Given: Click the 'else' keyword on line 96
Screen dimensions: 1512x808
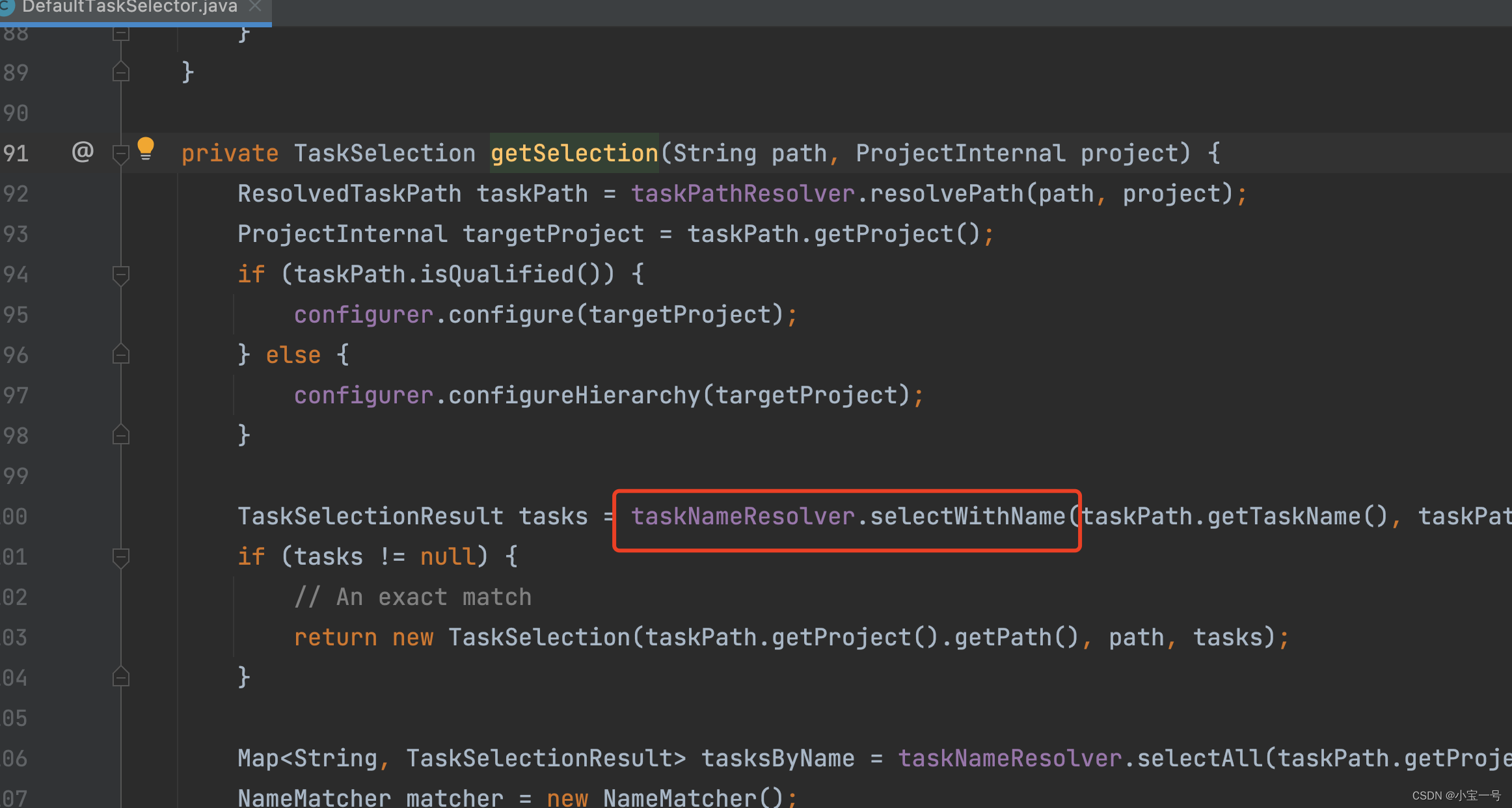Looking at the screenshot, I should click(293, 355).
